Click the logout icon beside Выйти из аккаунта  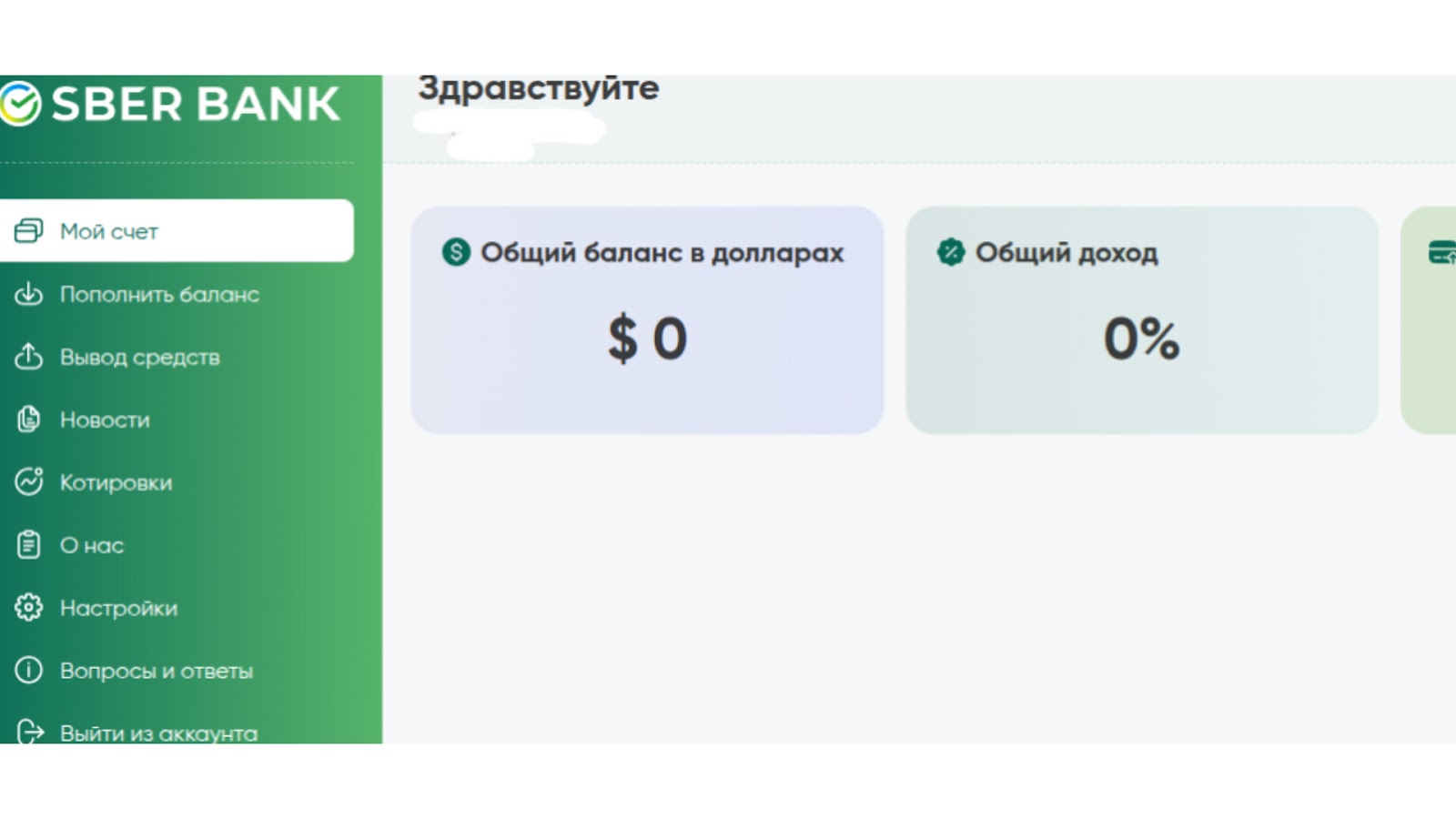pyautogui.click(x=29, y=732)
